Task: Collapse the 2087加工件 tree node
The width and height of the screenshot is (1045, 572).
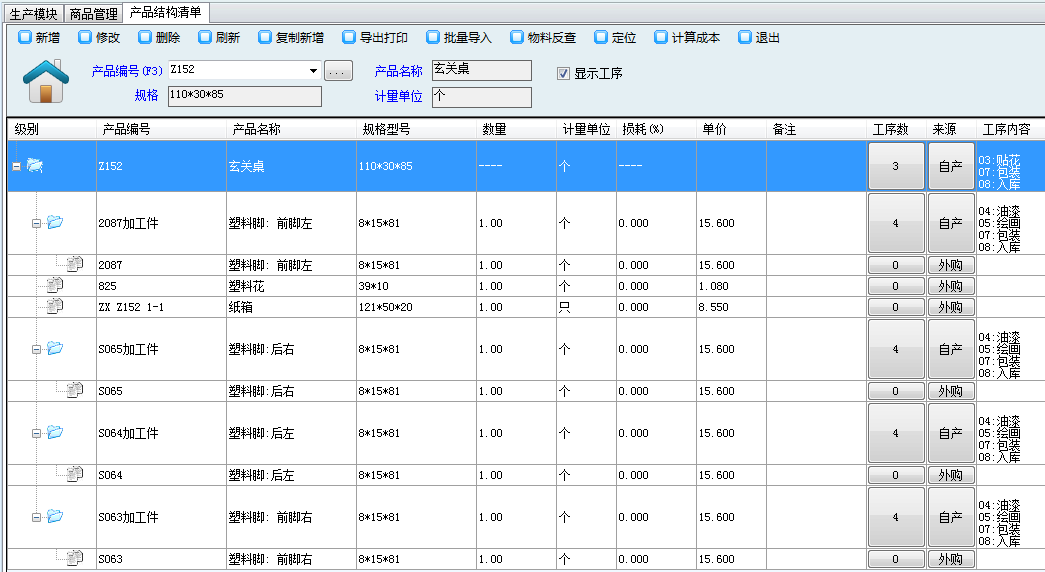Action: point(36,223)
